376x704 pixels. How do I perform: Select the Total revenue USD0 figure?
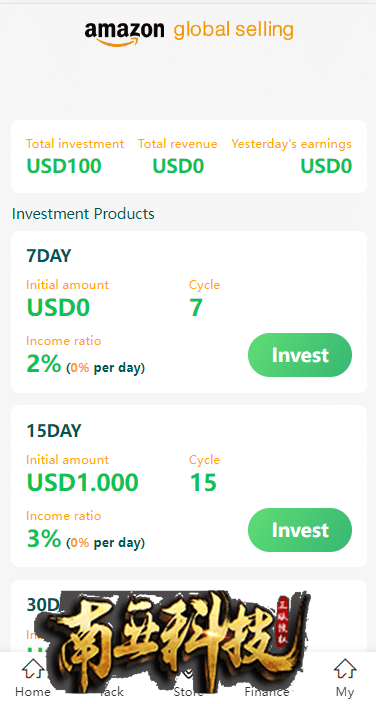(x=178, y=167)
